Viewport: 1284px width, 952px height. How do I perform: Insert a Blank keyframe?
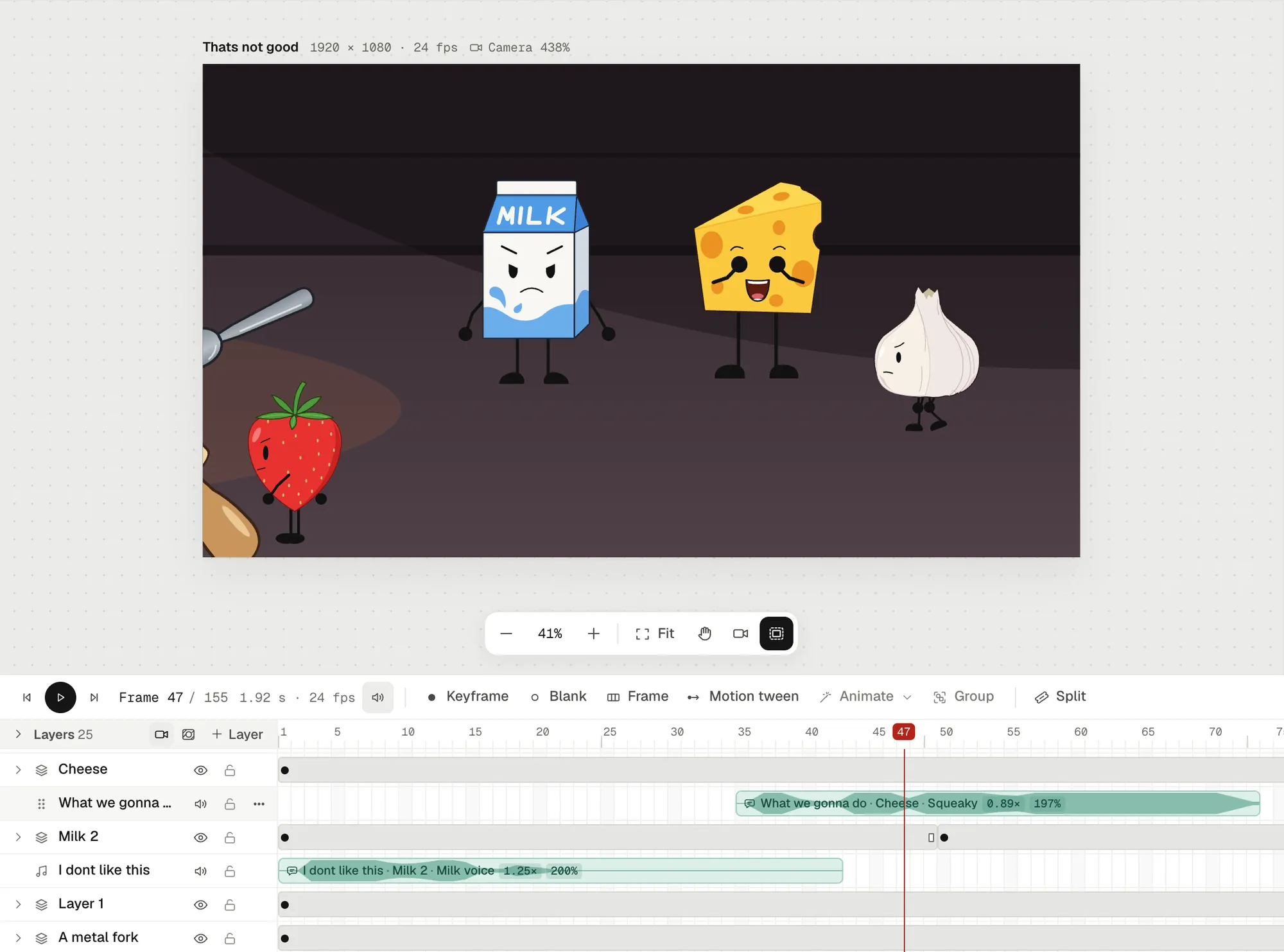[559, 697]
